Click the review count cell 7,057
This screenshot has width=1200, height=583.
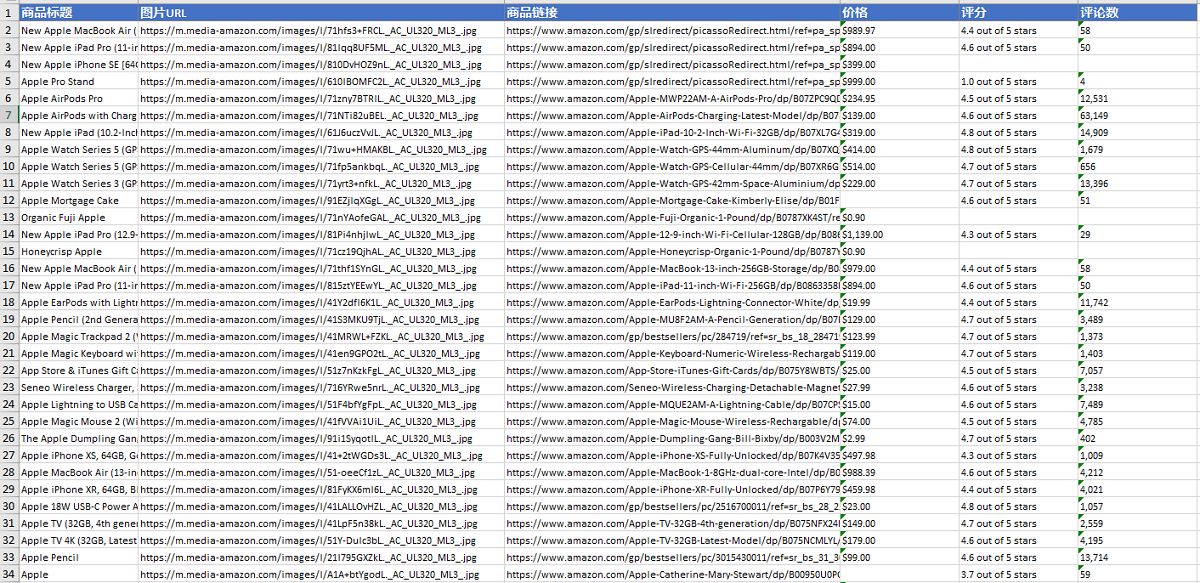click(x=1139, y=371)
